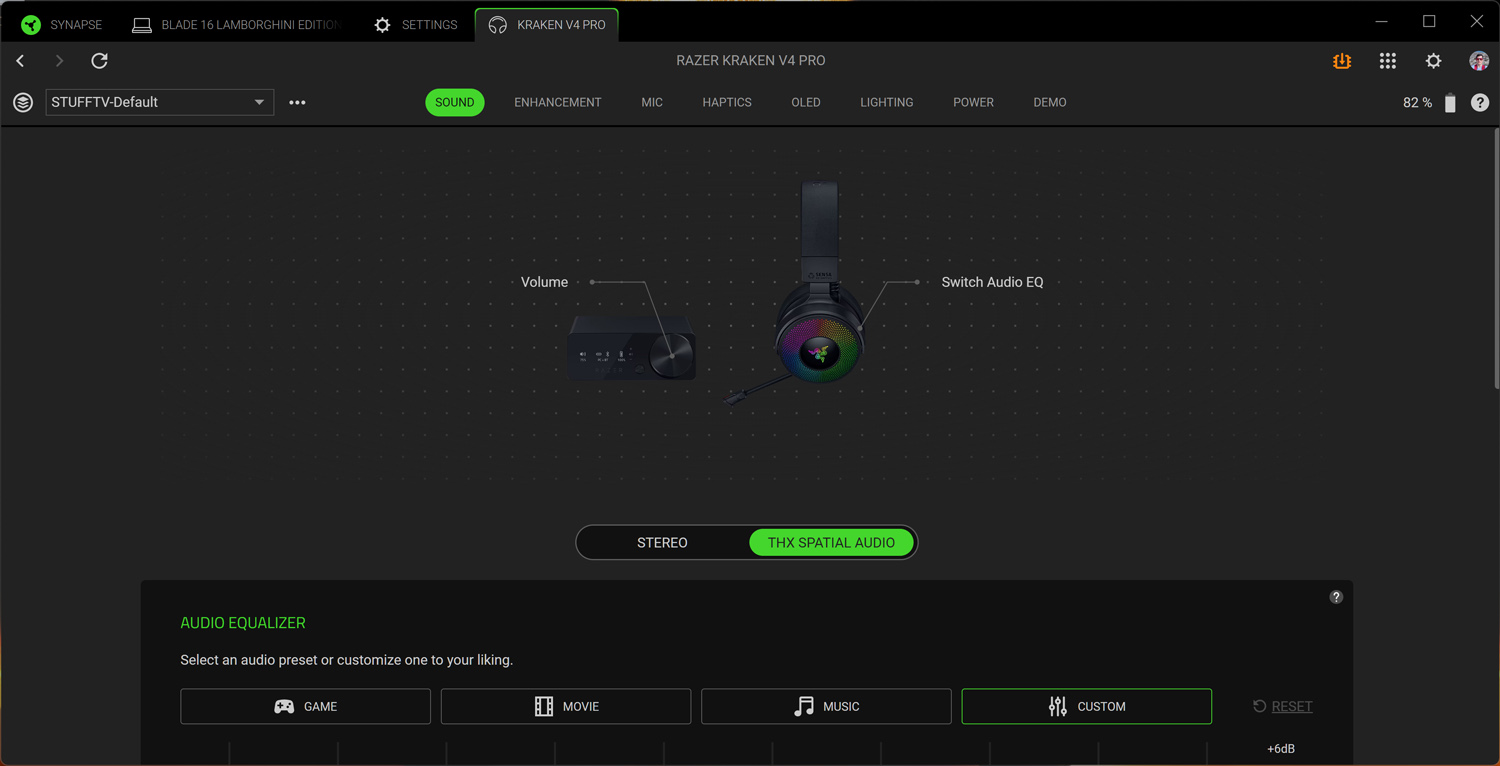Click the Volume label

coord(544,282)
